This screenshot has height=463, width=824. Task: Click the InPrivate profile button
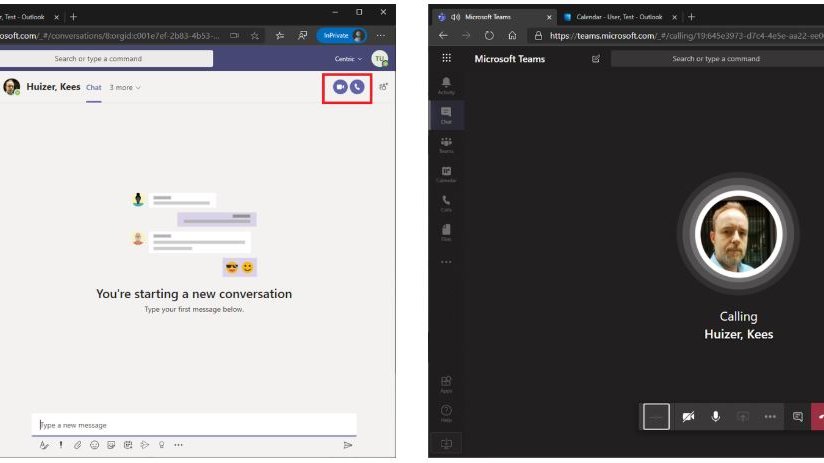342,36
